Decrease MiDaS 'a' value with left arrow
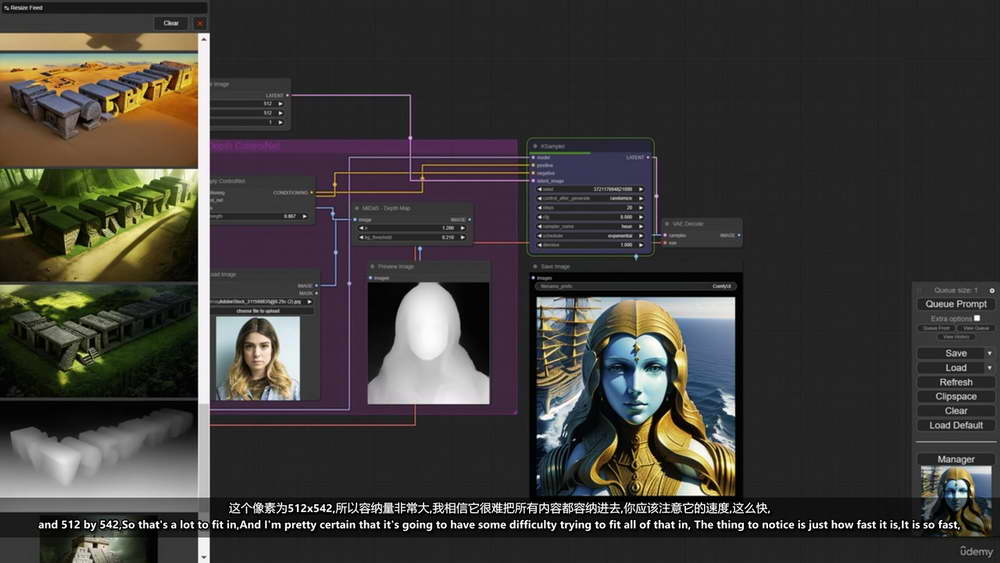 pyautogui.click(x=362, y=228)
